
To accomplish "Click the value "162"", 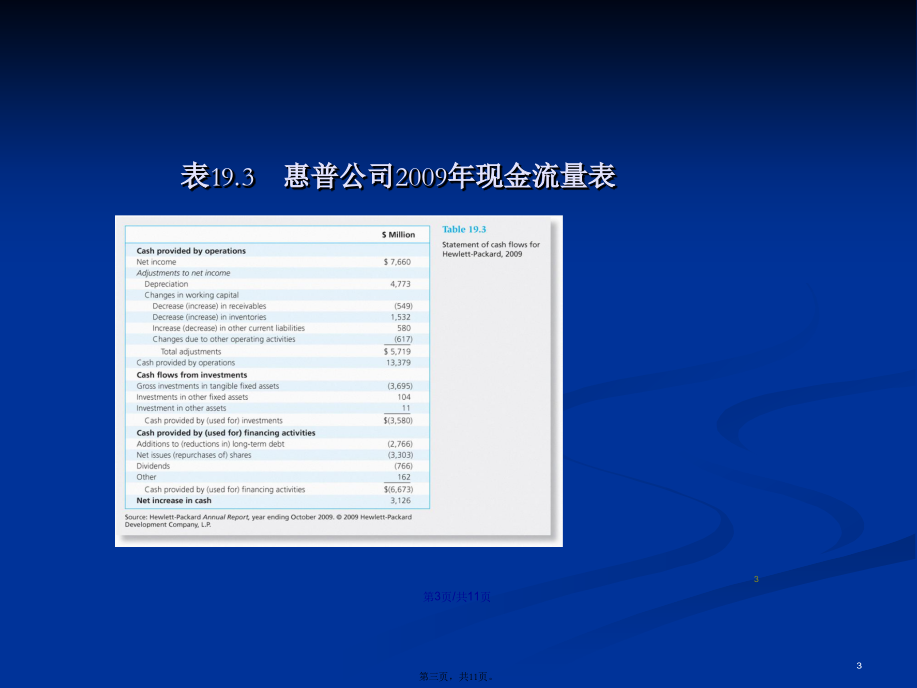I will point(404,478).
